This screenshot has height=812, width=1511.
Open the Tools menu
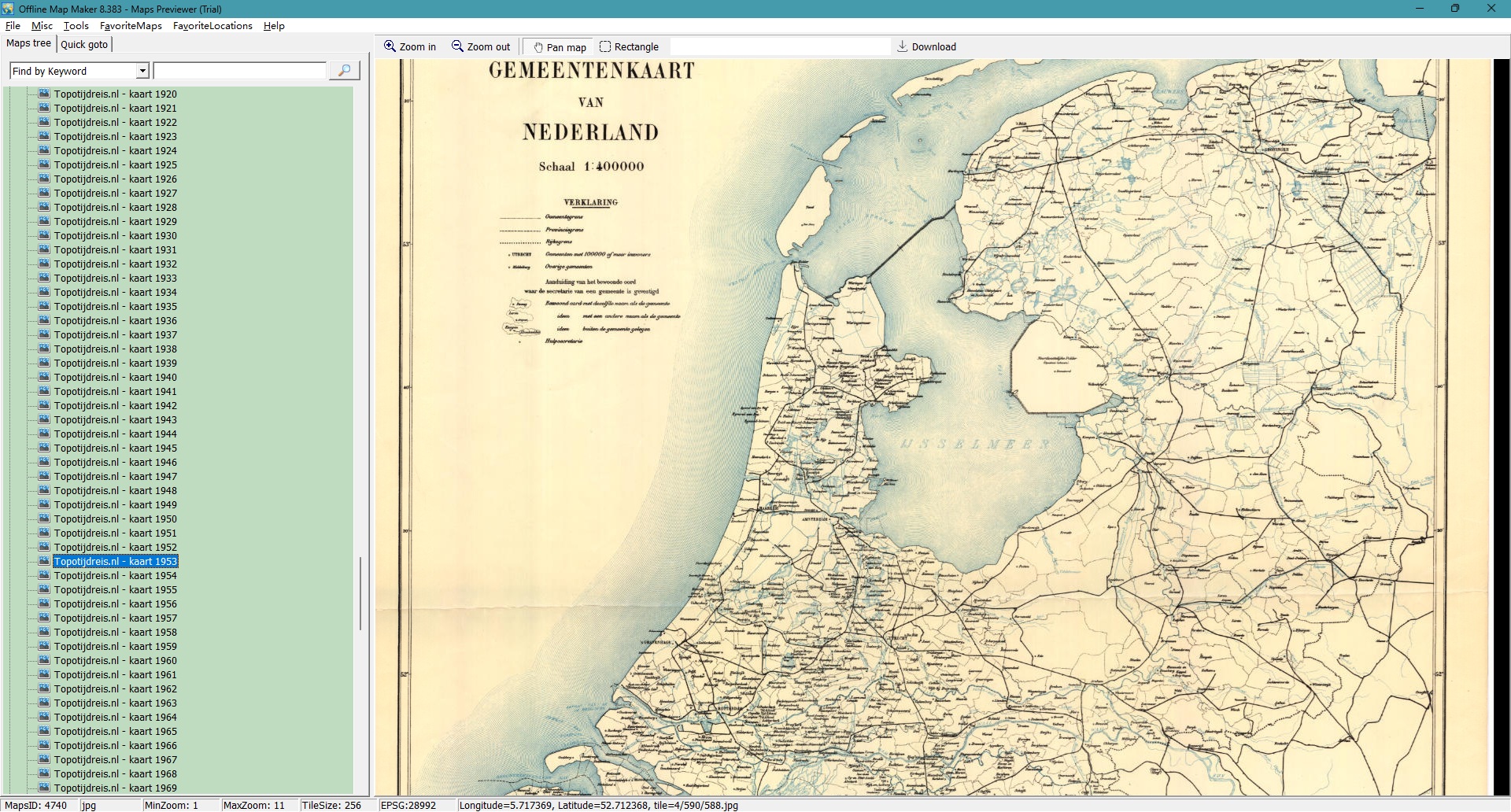76,26
